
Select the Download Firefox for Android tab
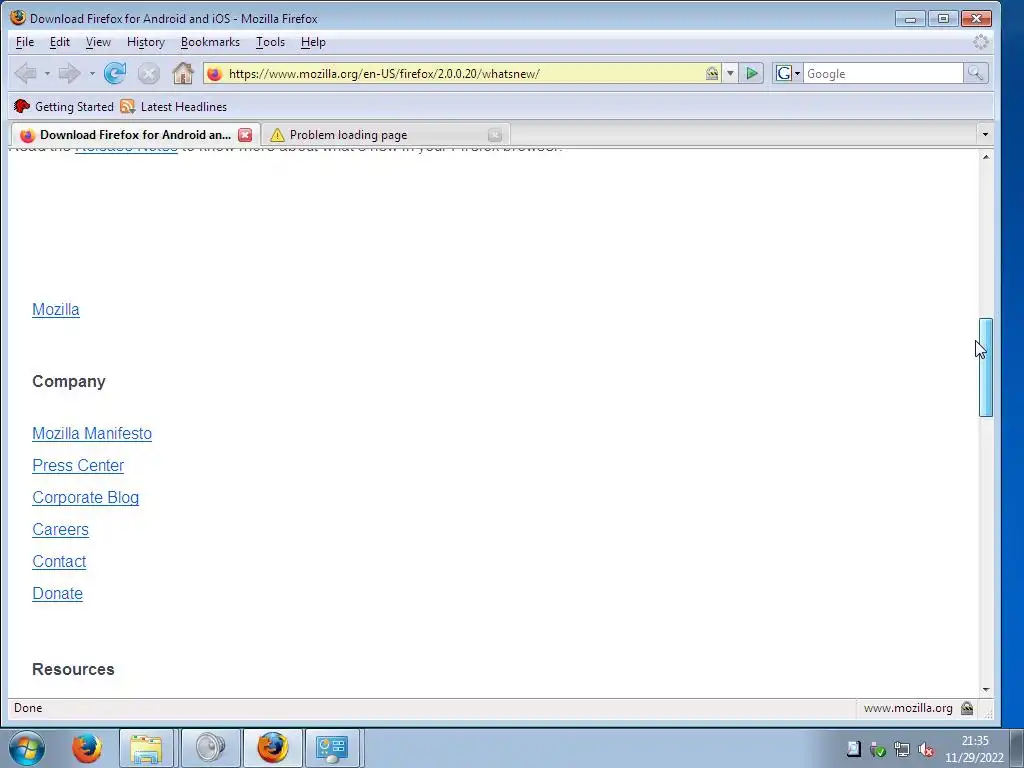click(135, 135)
